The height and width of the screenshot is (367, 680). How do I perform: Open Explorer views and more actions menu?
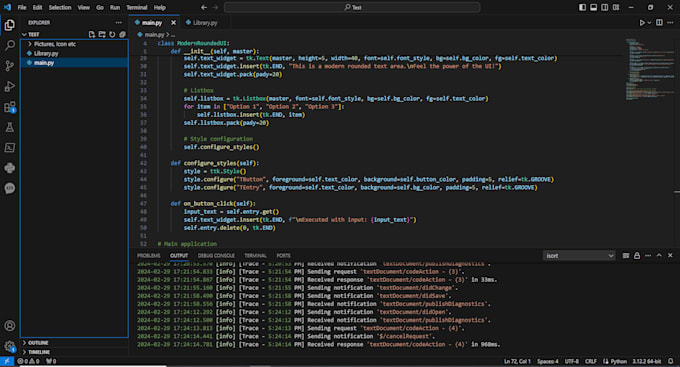pyautogui.click(x=118, y=23)
